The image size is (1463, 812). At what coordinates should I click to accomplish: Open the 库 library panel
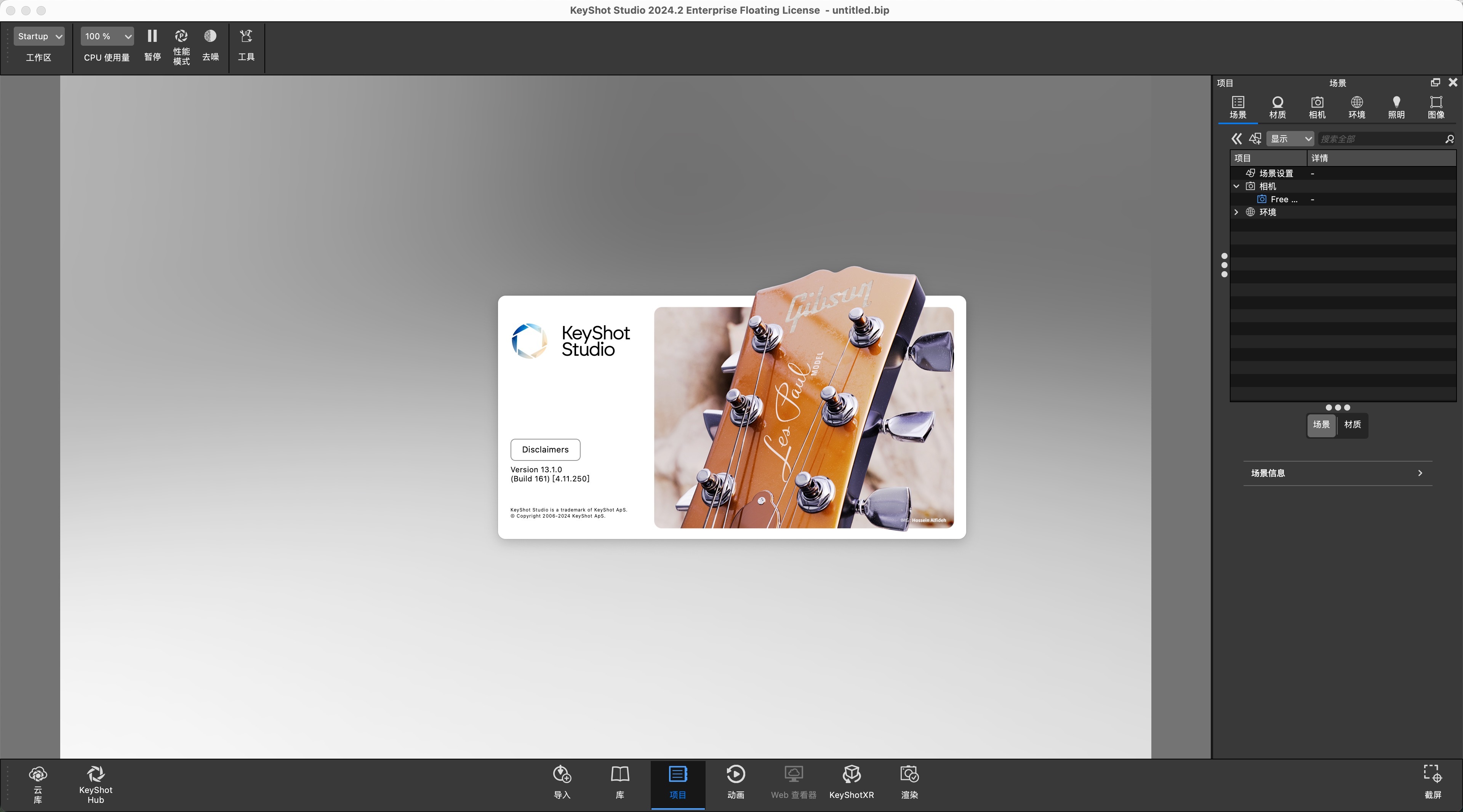coord(619,782)
